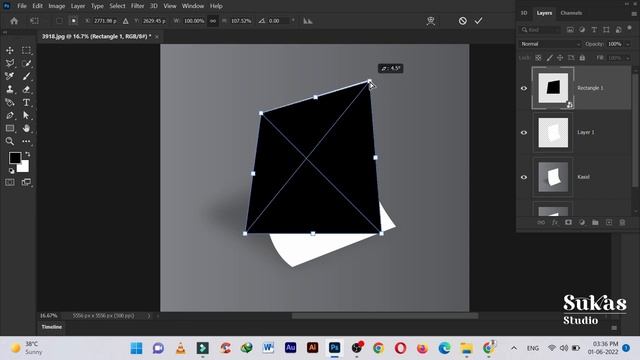Toggle the shape layer filter
This screenshot has width=640, height=360.
[x=606, y=30]
